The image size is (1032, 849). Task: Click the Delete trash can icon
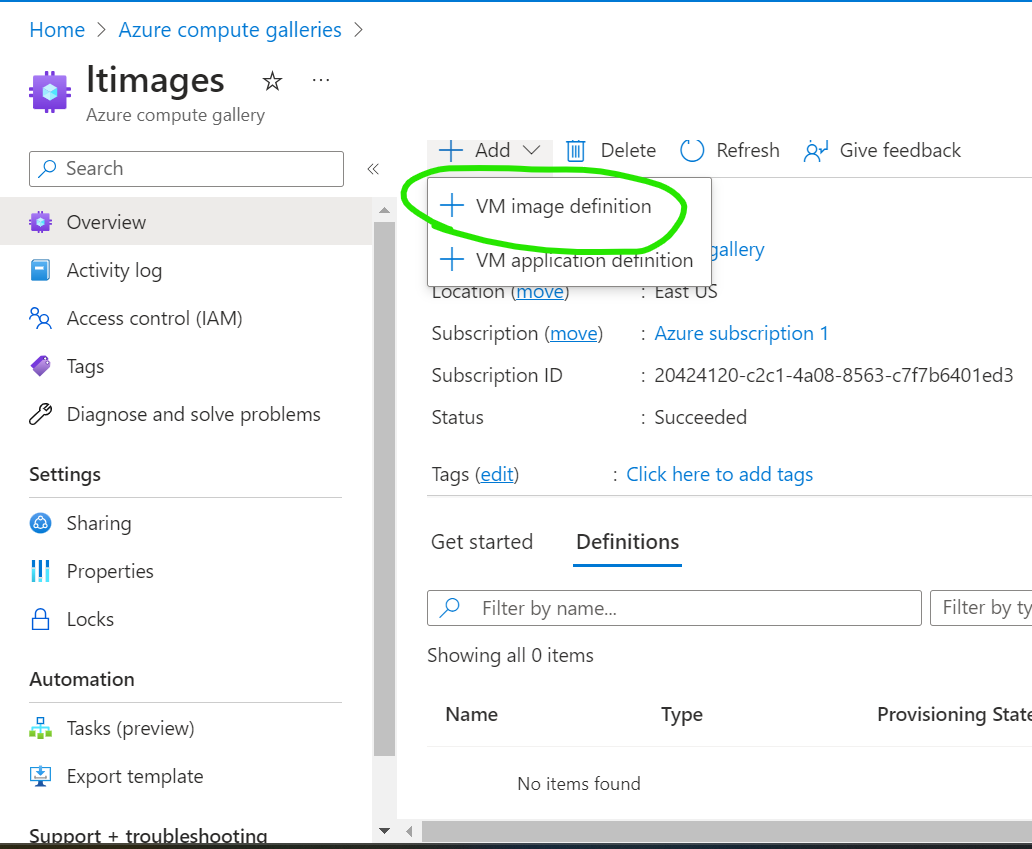[576, 151]
